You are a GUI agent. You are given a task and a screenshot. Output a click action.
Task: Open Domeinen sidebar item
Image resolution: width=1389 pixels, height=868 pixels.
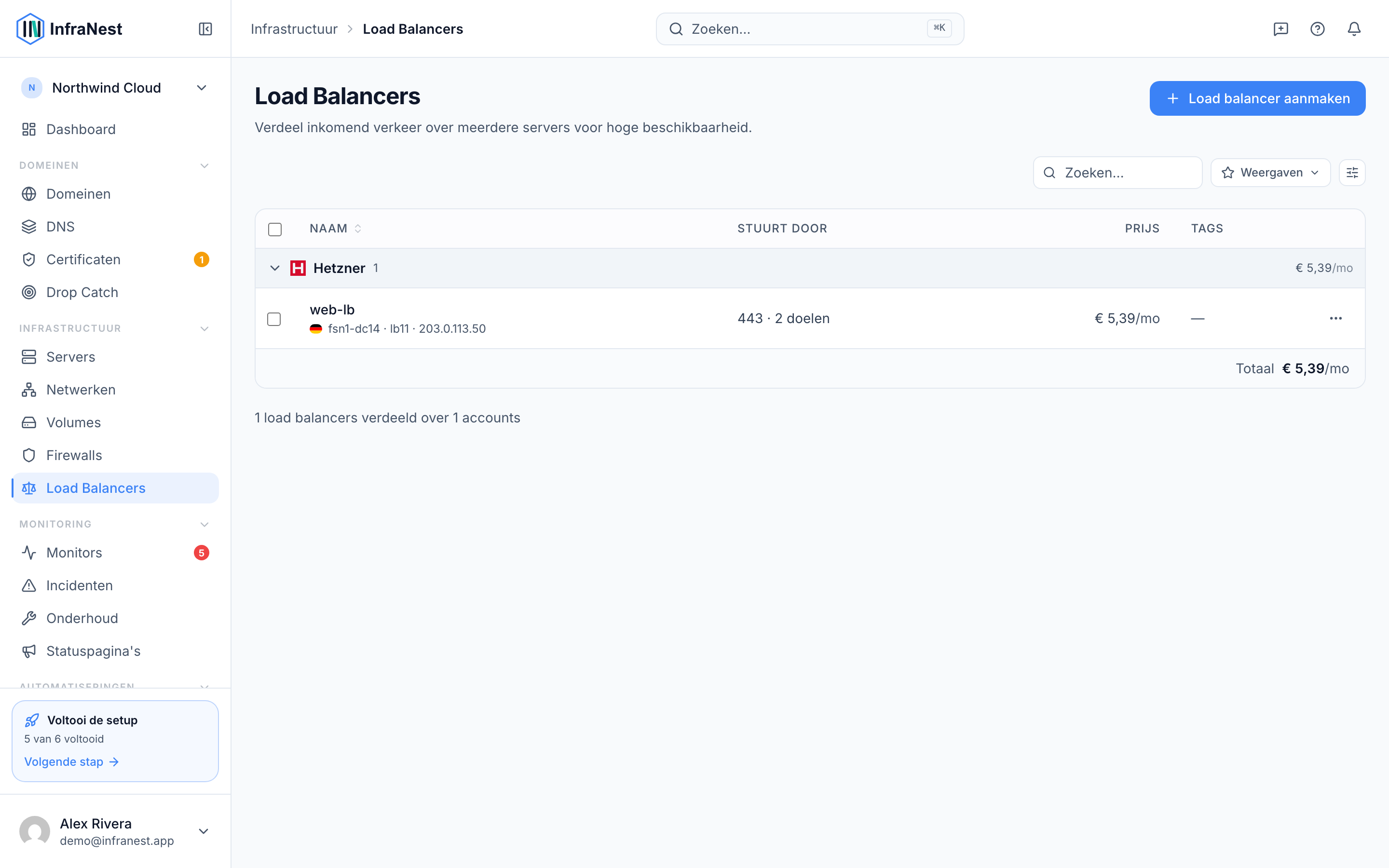coord(115,194)
